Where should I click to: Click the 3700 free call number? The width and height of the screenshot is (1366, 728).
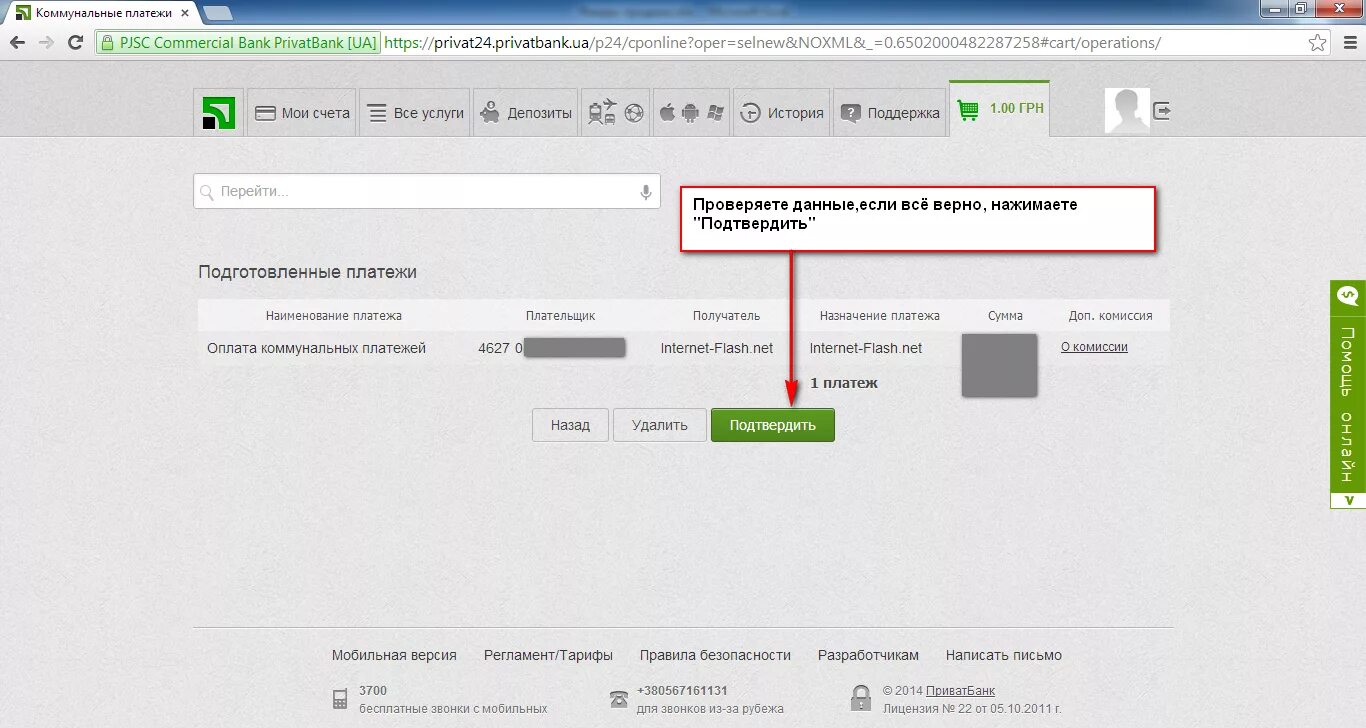[x=373, y=691]
